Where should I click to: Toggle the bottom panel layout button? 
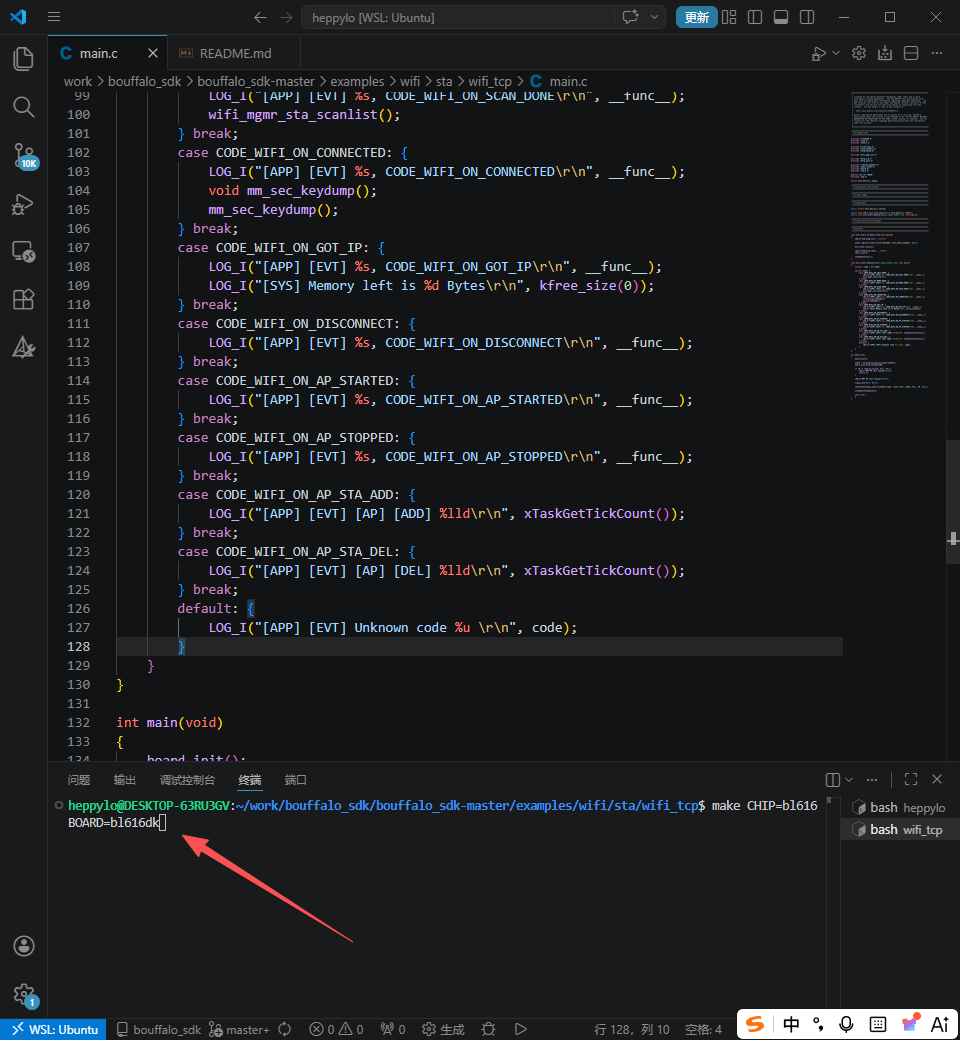781,17
